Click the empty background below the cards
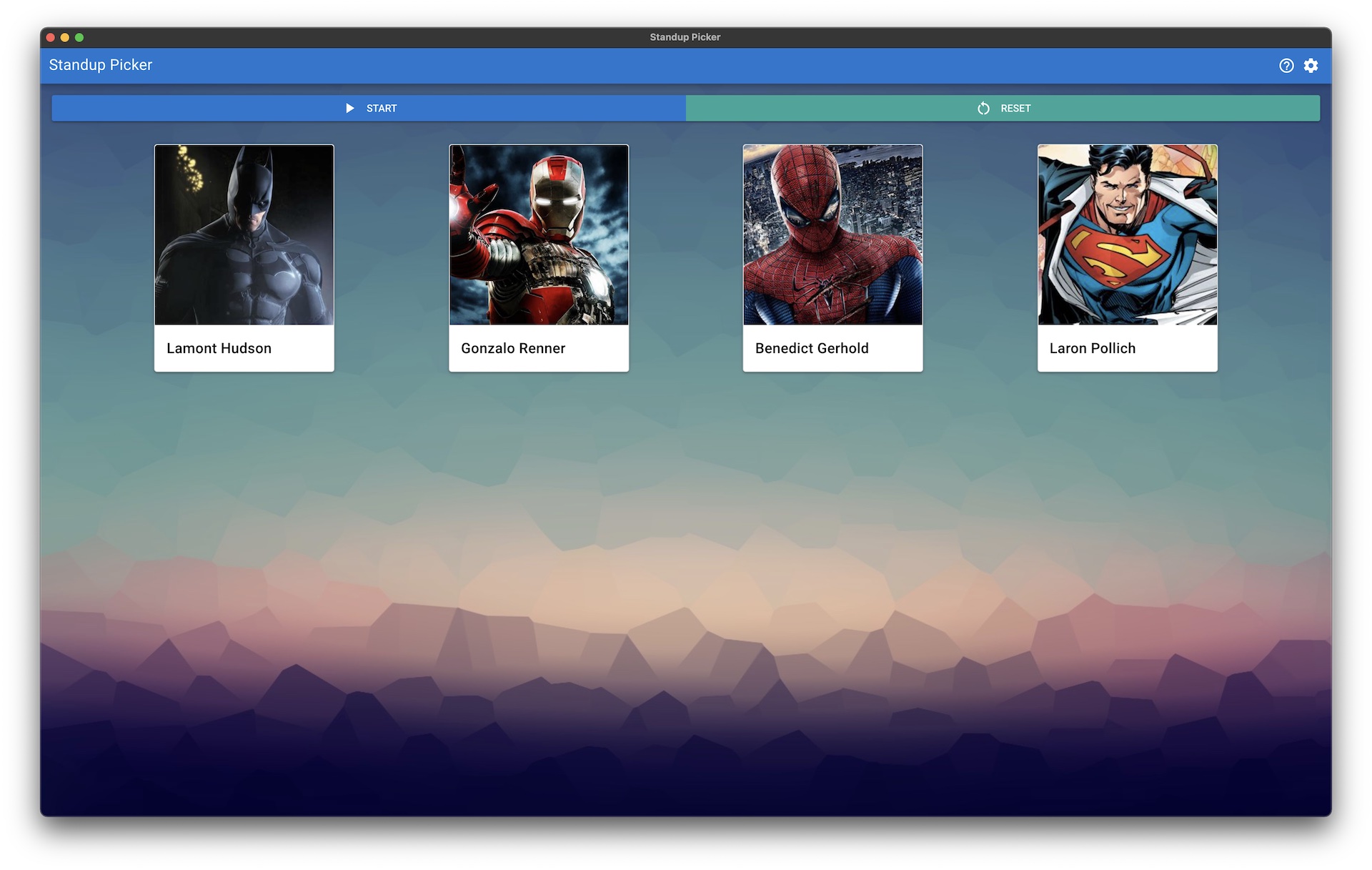This screenshot has width=1372, height=870. click(686, 572)
